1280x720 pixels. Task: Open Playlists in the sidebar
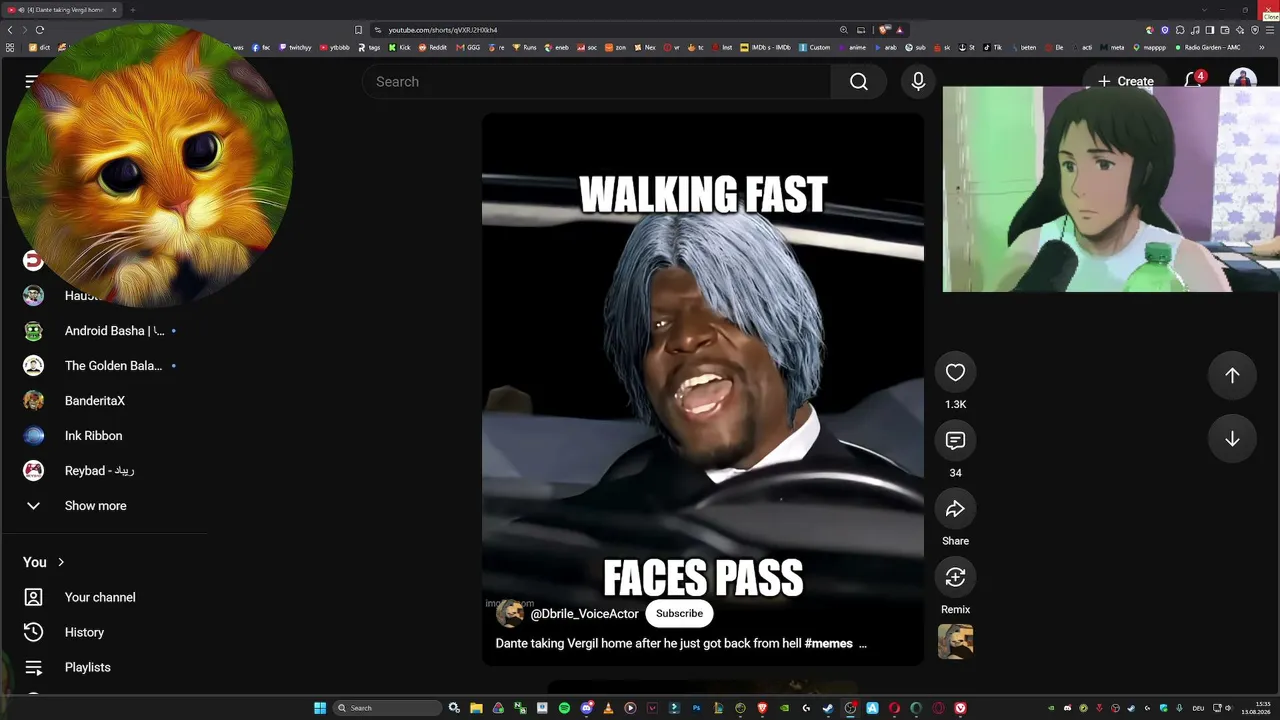pos(88,667)
